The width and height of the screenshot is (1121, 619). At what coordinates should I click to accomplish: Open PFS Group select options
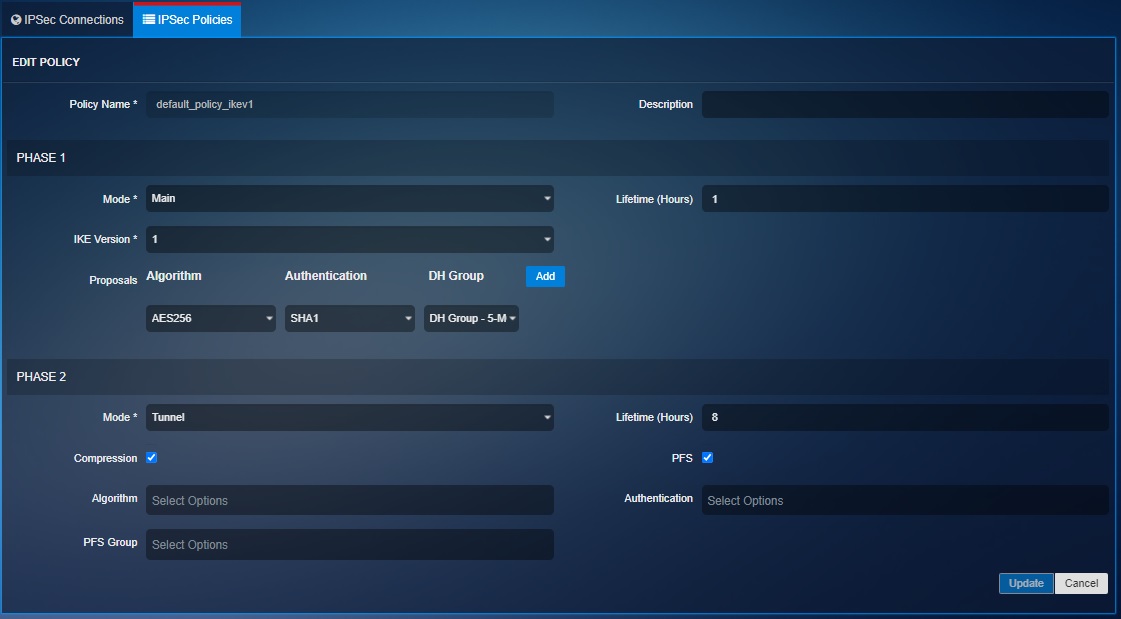tap(350, 544)
